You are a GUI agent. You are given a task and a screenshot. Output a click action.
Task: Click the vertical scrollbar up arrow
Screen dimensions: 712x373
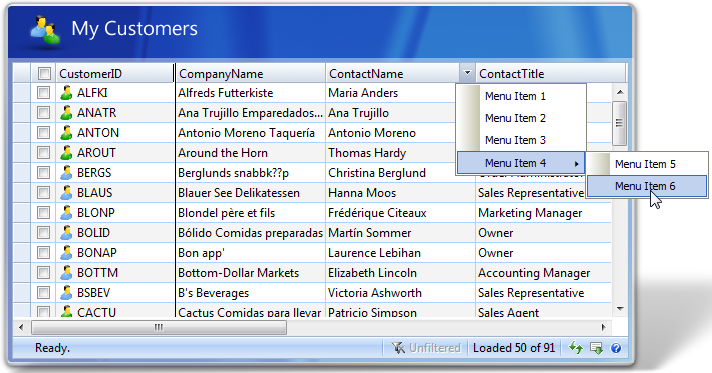(620, 92)
